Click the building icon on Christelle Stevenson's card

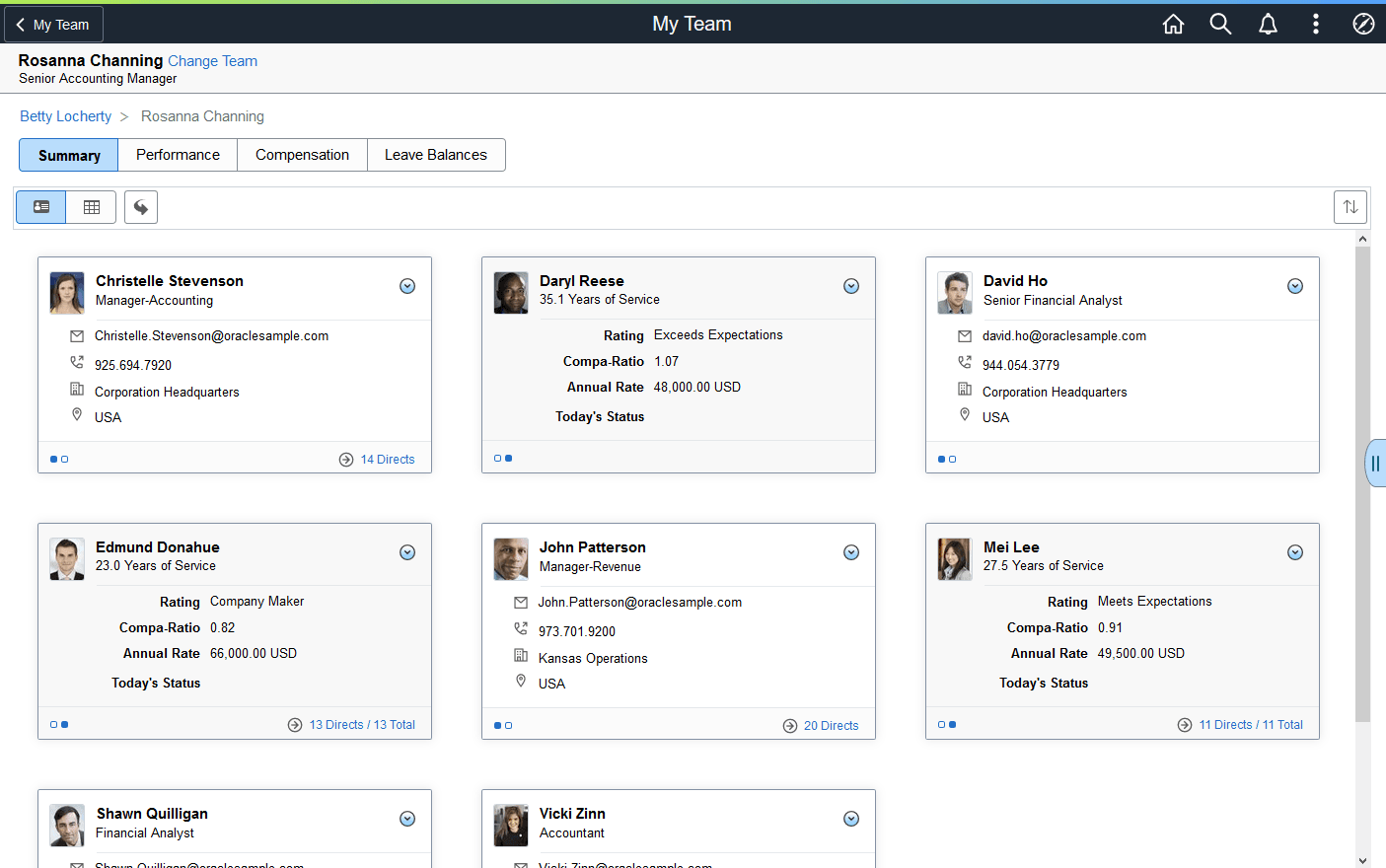coord(77,390)
